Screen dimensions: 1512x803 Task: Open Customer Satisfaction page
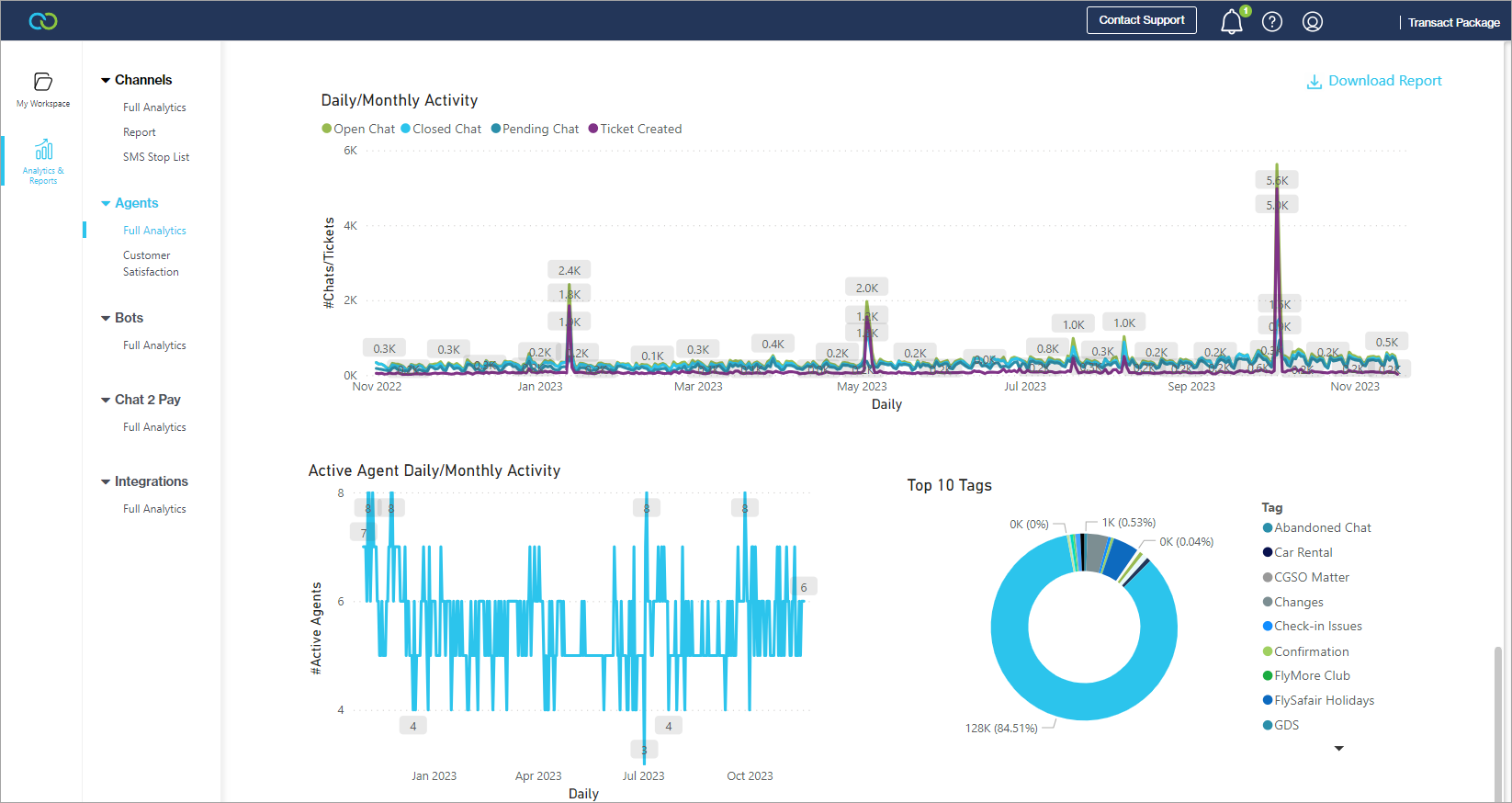click(x=151, y=264)
